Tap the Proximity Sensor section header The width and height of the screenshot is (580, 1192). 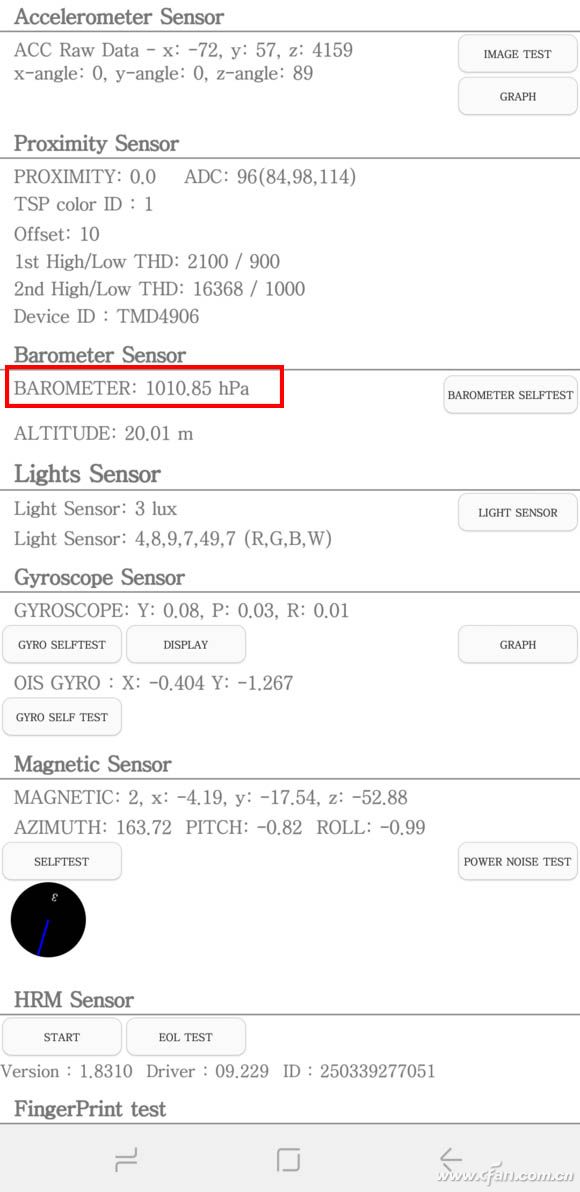97,144
